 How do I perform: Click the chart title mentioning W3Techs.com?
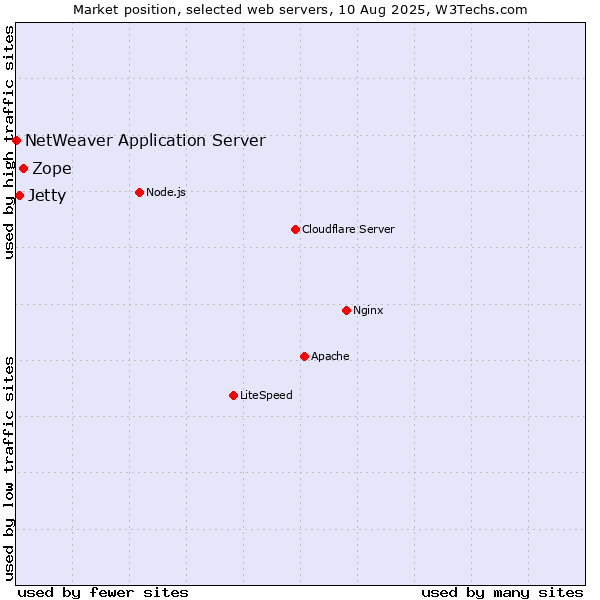click(x=300, y=10)
